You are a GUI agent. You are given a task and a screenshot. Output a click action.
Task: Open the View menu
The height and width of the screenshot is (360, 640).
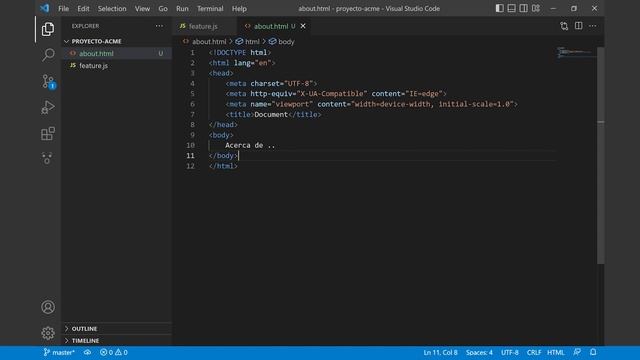click(x=142, y=8)
